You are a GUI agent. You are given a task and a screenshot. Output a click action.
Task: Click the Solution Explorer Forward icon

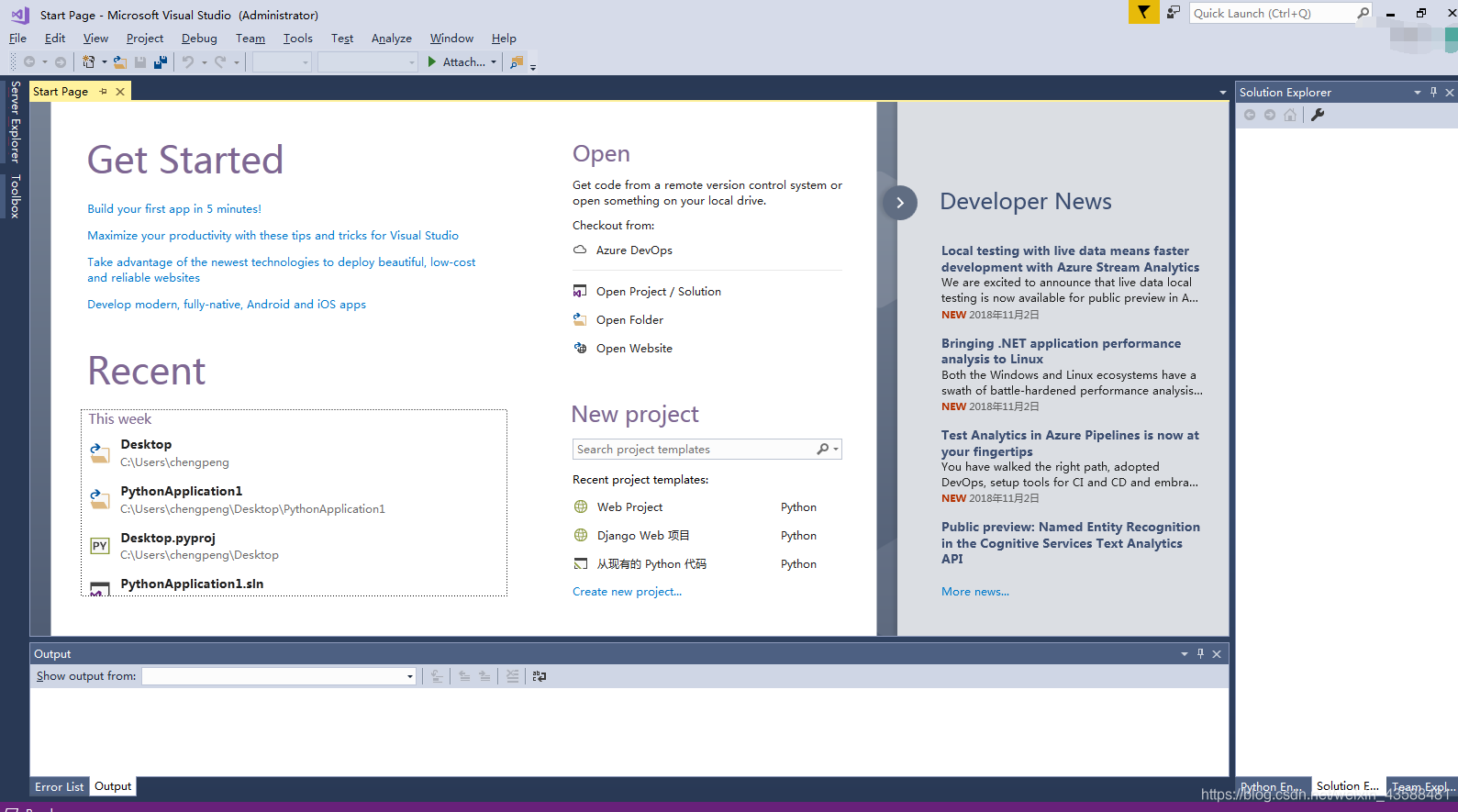click(1270, 115)
